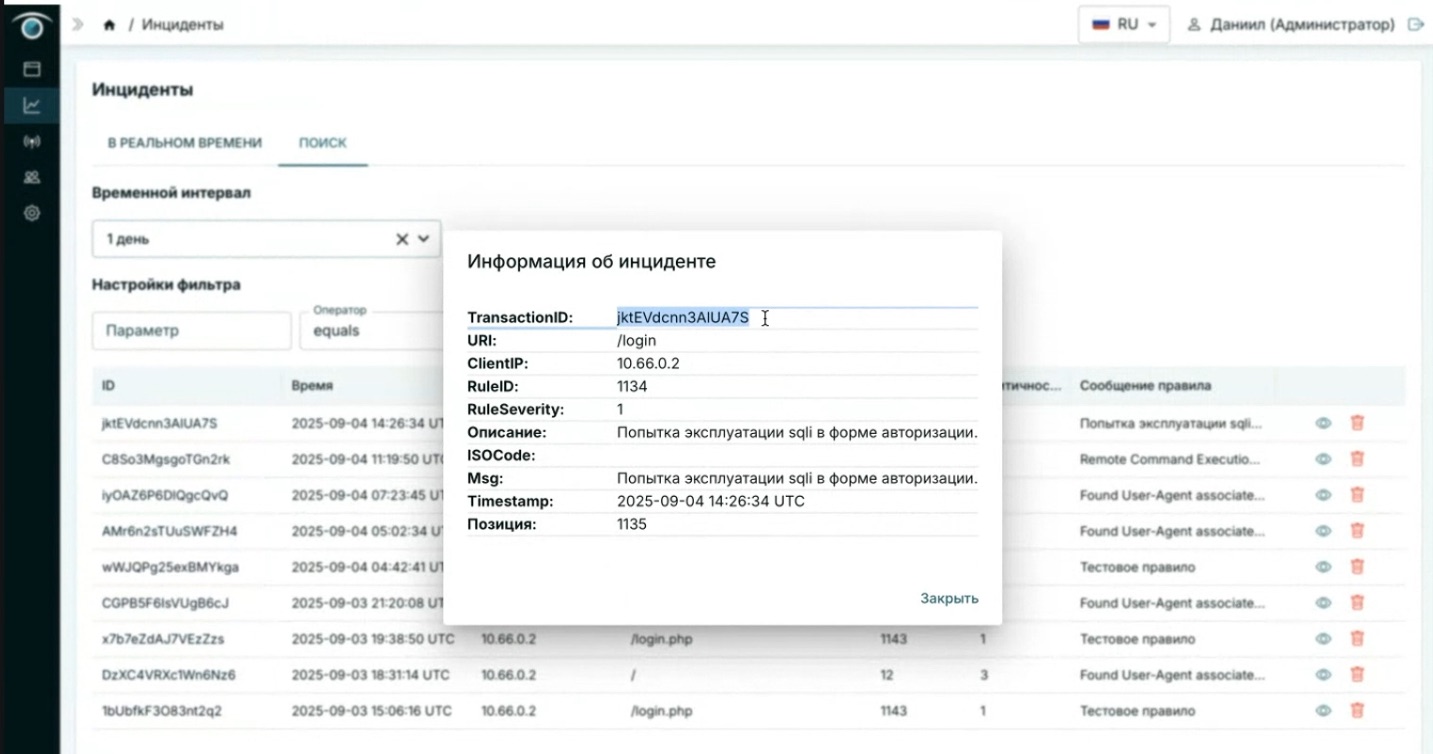Select ID cell CGPB5F6IsVUgB6cJ

click(165, 603)
